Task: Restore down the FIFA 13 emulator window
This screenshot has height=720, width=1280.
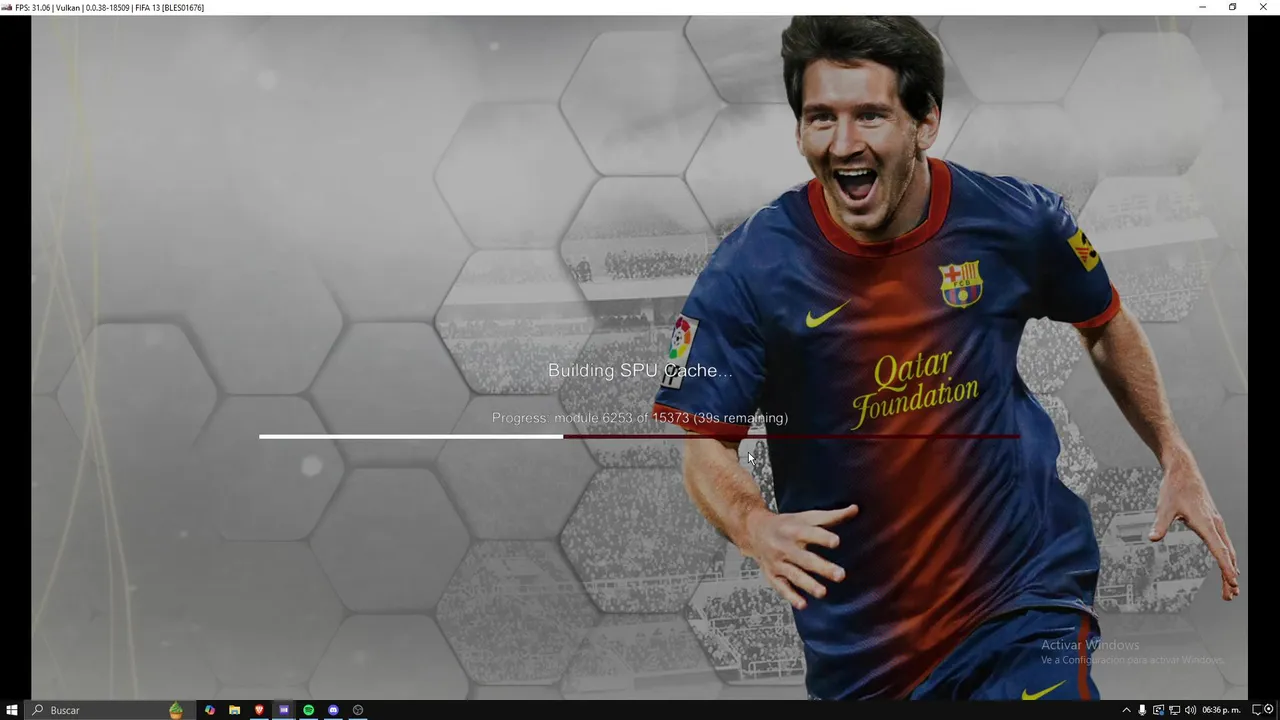Action: click(1232, 7)
